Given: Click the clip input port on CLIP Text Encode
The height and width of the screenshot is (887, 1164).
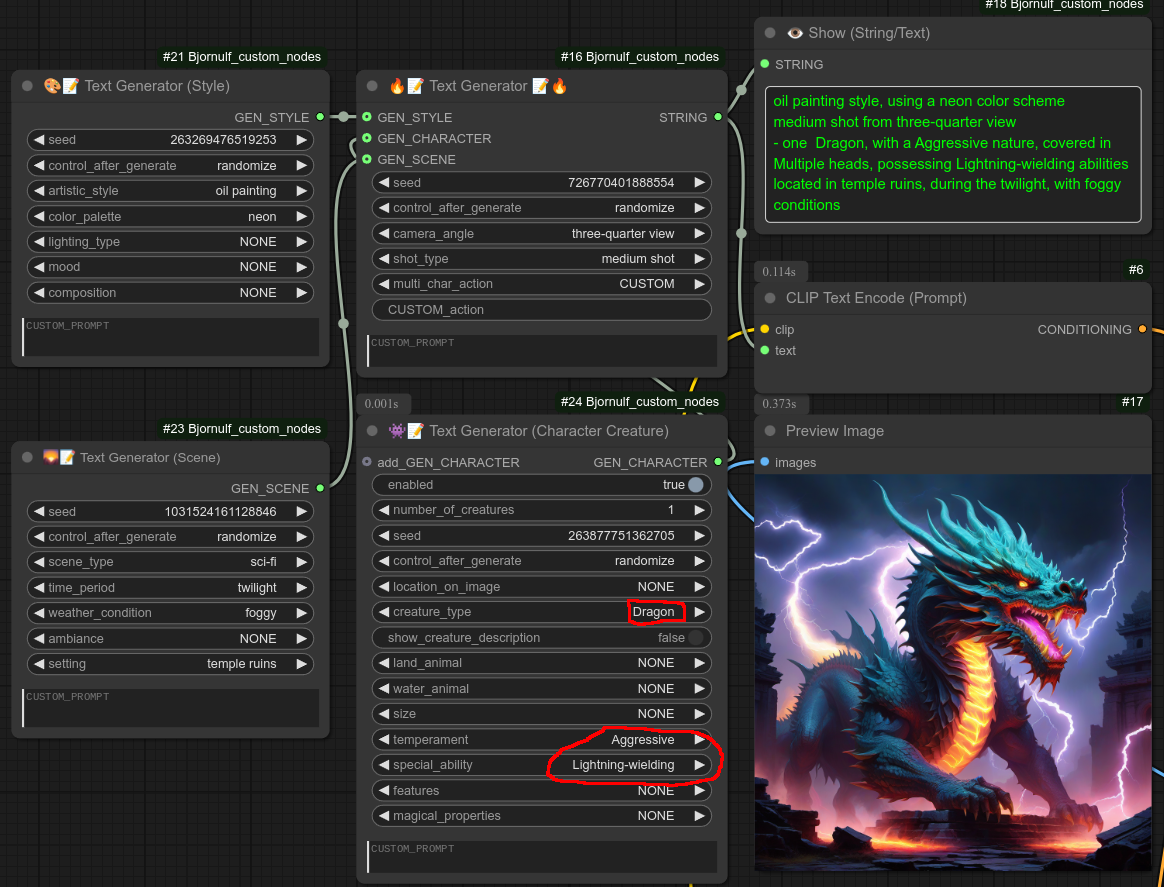Looking at the screenshot, I should (x=765, y=329).
